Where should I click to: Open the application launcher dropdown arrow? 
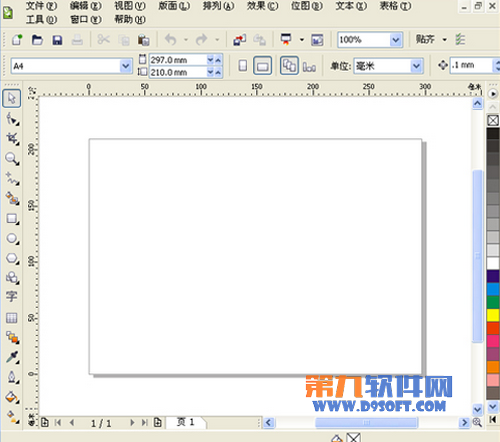302,40
